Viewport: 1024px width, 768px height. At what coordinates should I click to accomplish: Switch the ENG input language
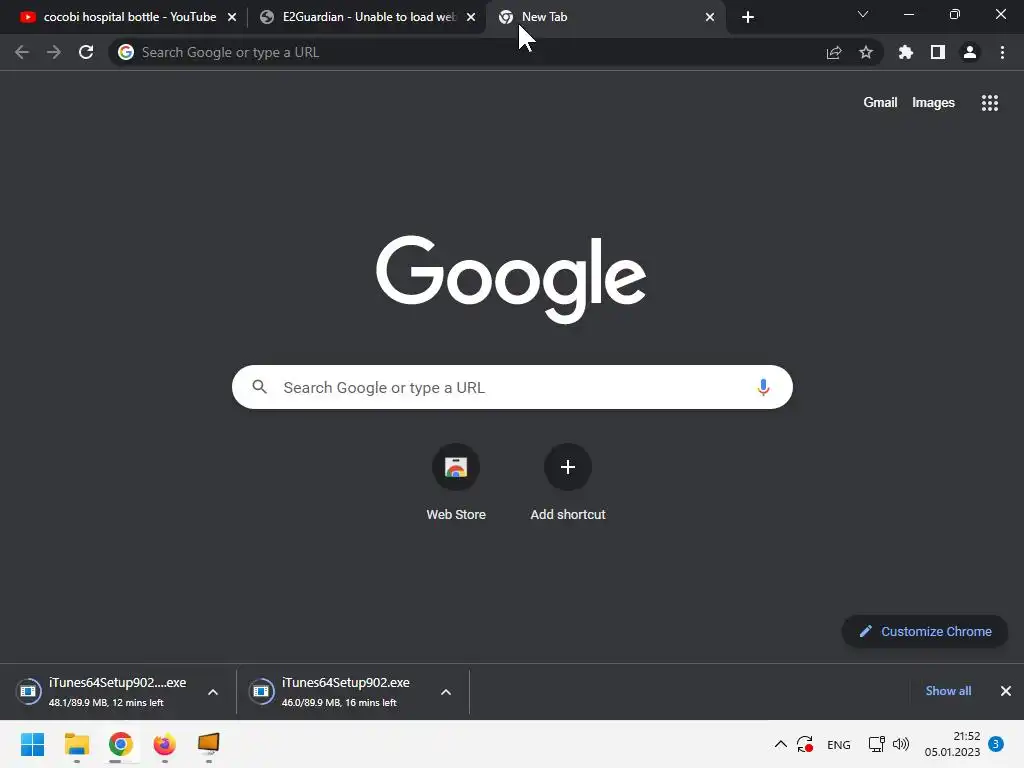[839, 744]
